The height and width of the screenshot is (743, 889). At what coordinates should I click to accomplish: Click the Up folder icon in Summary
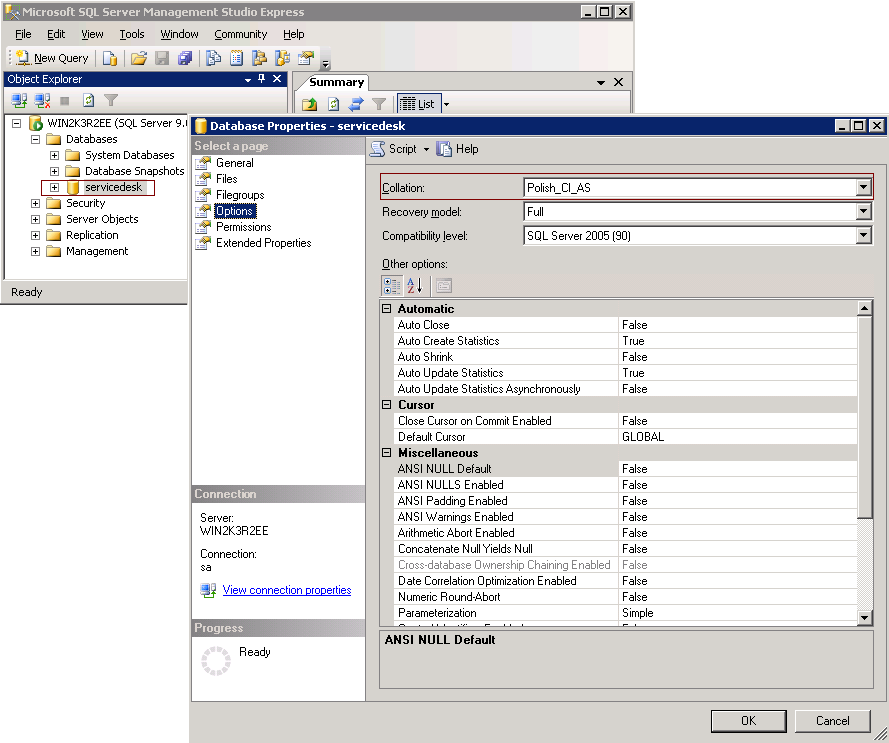point(310,104)
